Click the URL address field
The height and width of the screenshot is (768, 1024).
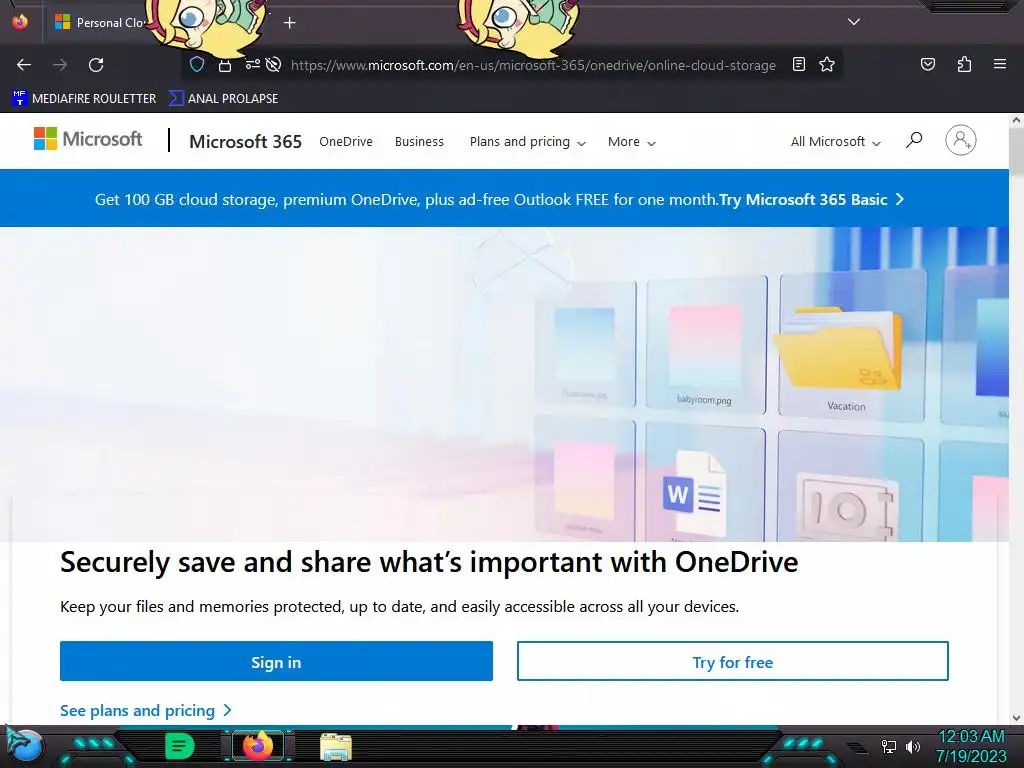tap(533, 65)
